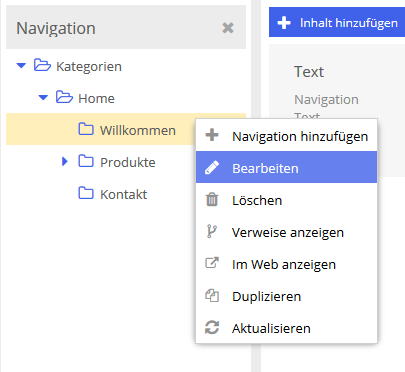Click the trash can icon for Löschen

click(x=212, y=200)
